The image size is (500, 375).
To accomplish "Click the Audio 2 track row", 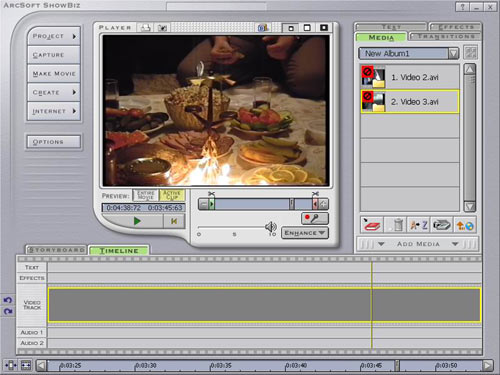I will click(264, 343).
